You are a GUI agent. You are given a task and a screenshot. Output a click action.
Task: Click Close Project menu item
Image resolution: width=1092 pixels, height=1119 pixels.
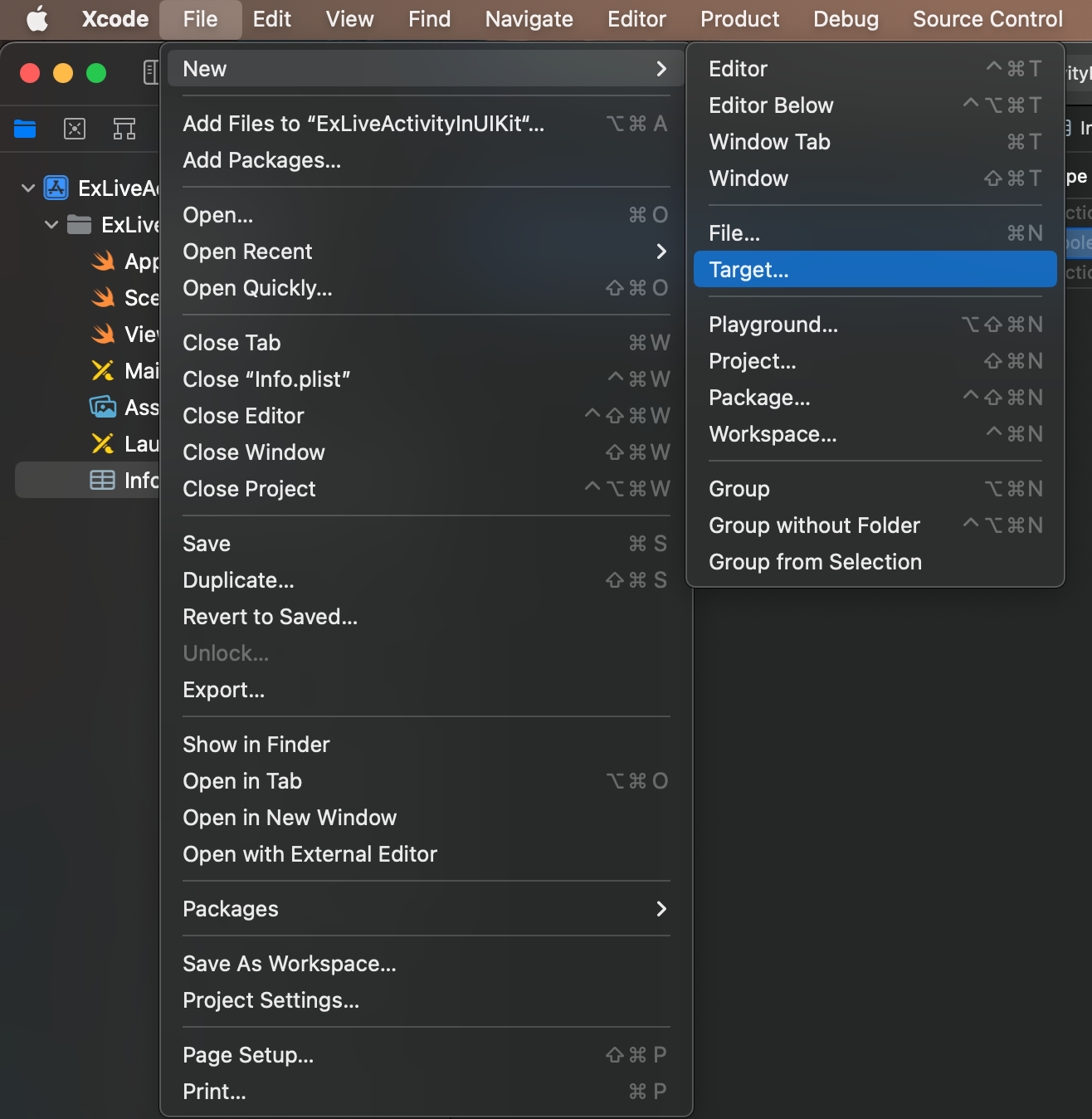pyautogui.click(x=426, y=489)
